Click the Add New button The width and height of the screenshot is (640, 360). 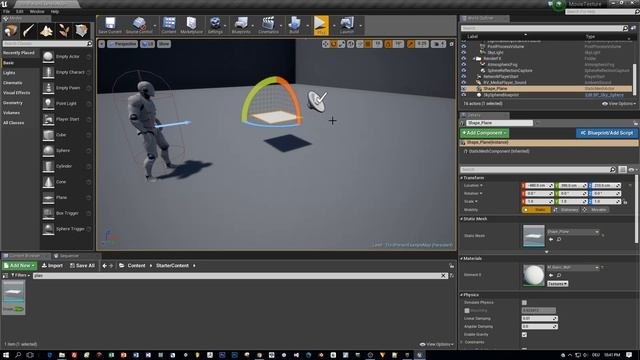pyautogui.click(x=19, y=266)
